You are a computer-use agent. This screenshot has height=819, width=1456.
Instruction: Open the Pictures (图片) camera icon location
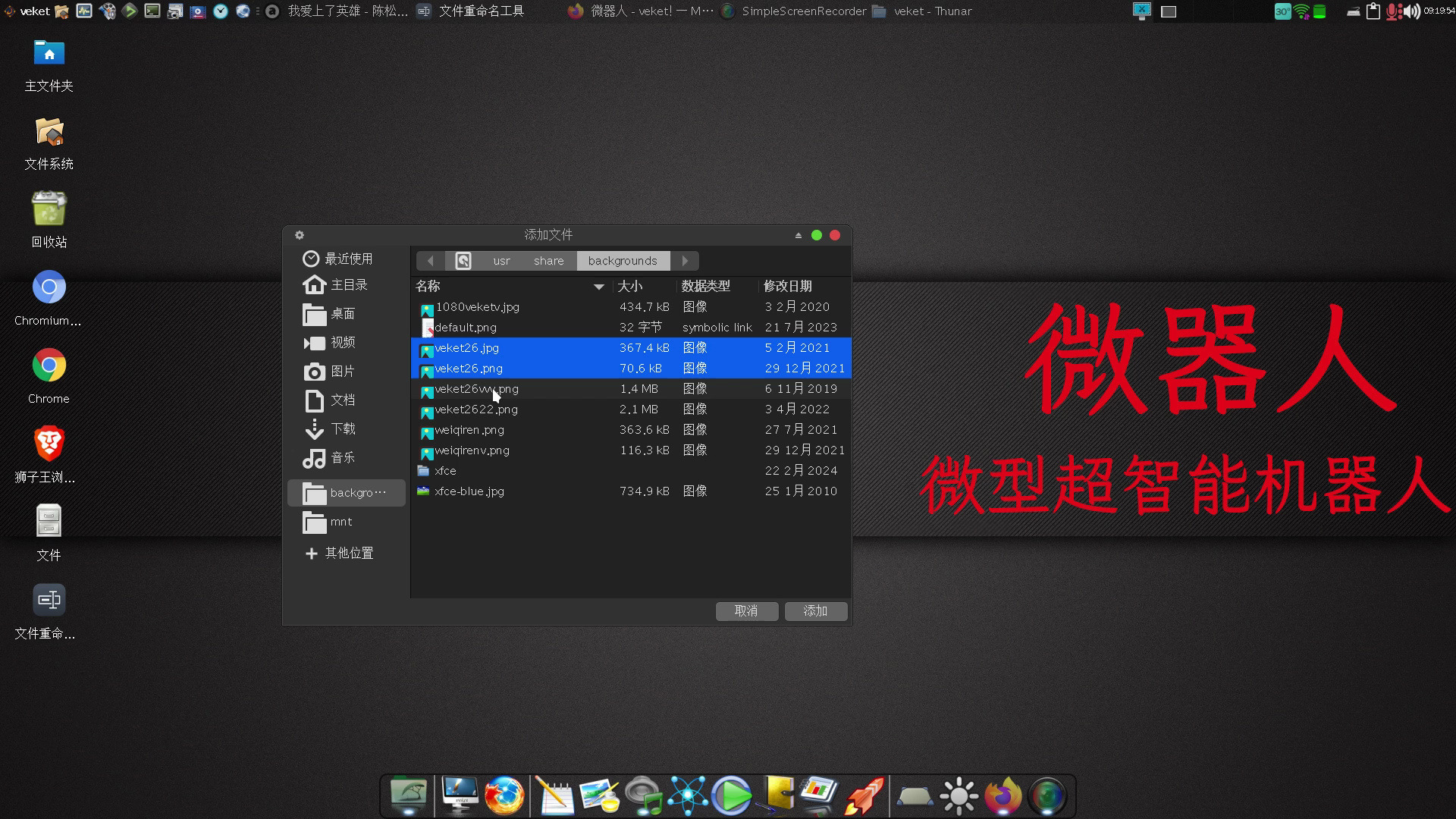click(314, 372)
